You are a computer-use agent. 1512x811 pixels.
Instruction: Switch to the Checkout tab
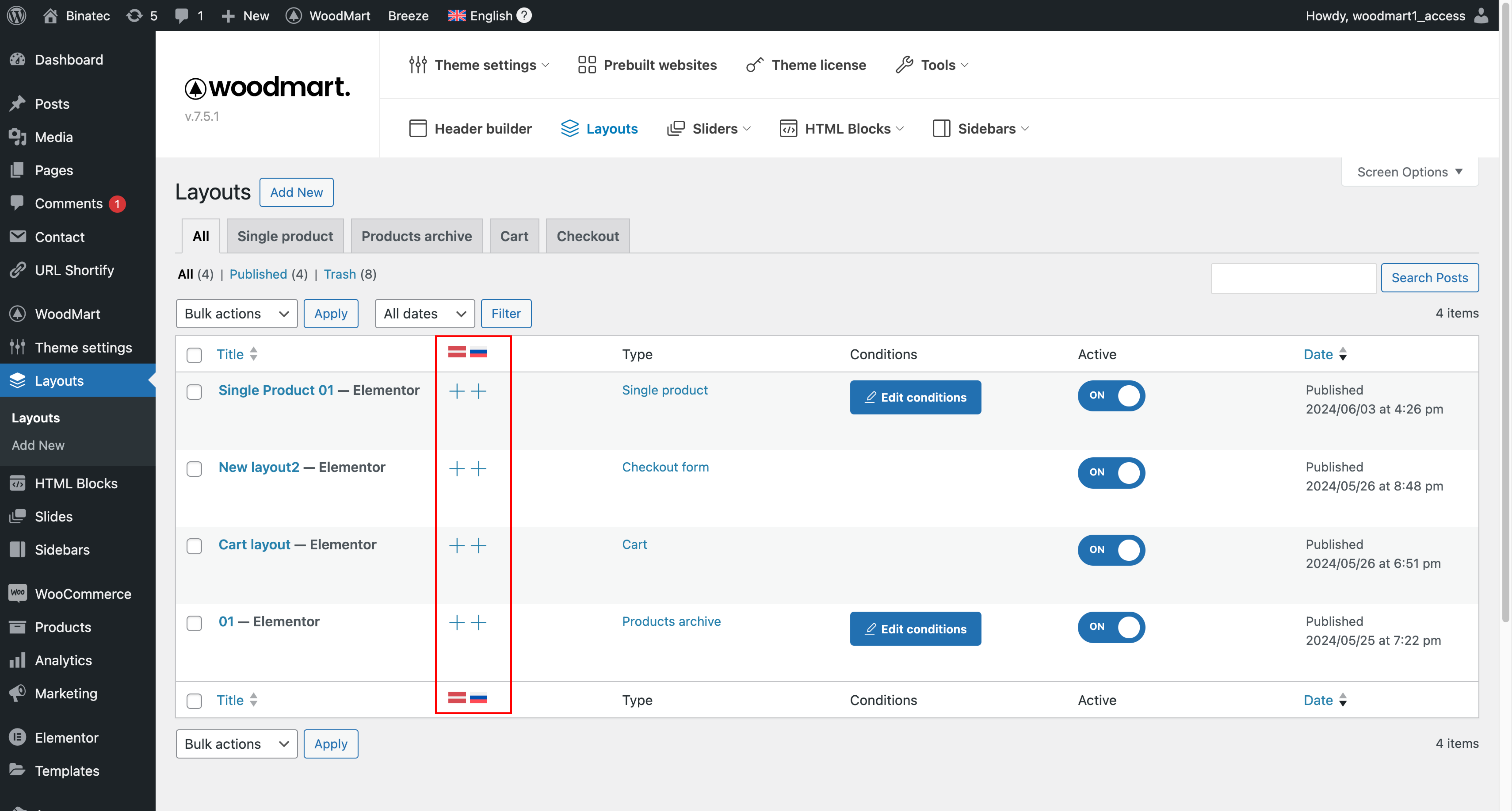pos(588,236)
